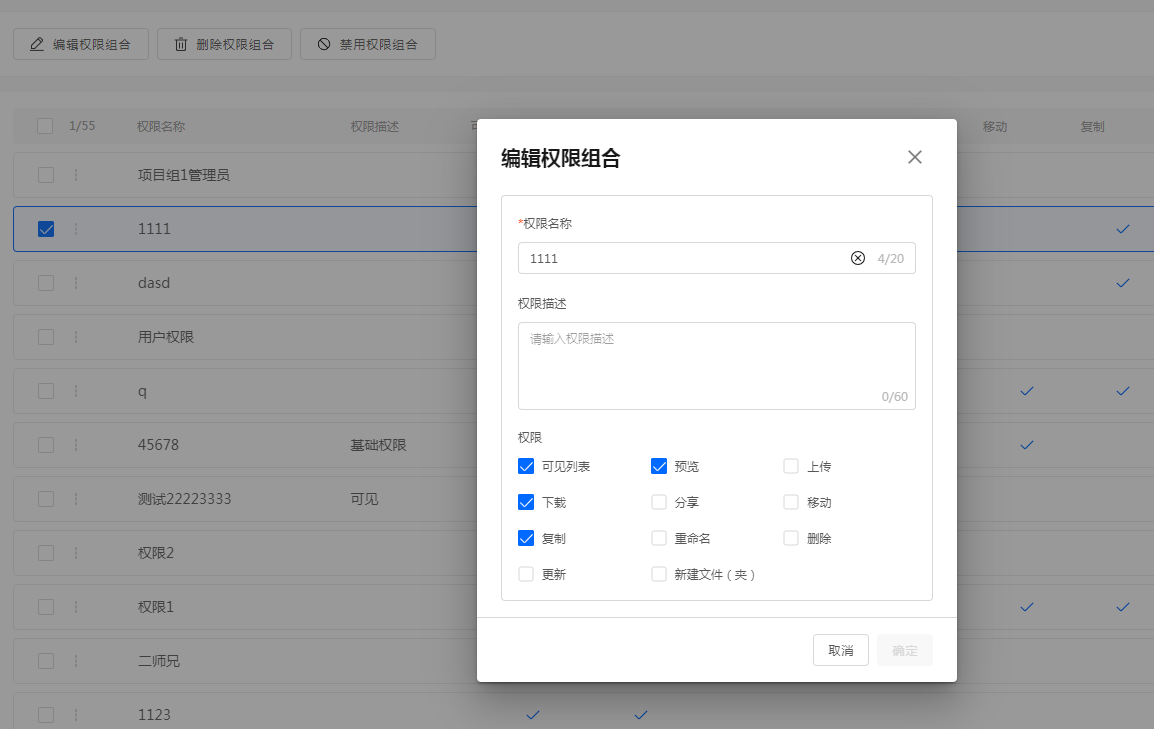The width and height of the screenshot is (1154, 729).
Task: Enable the 新建文件（夹）permission checkbox
Action: 659,575
